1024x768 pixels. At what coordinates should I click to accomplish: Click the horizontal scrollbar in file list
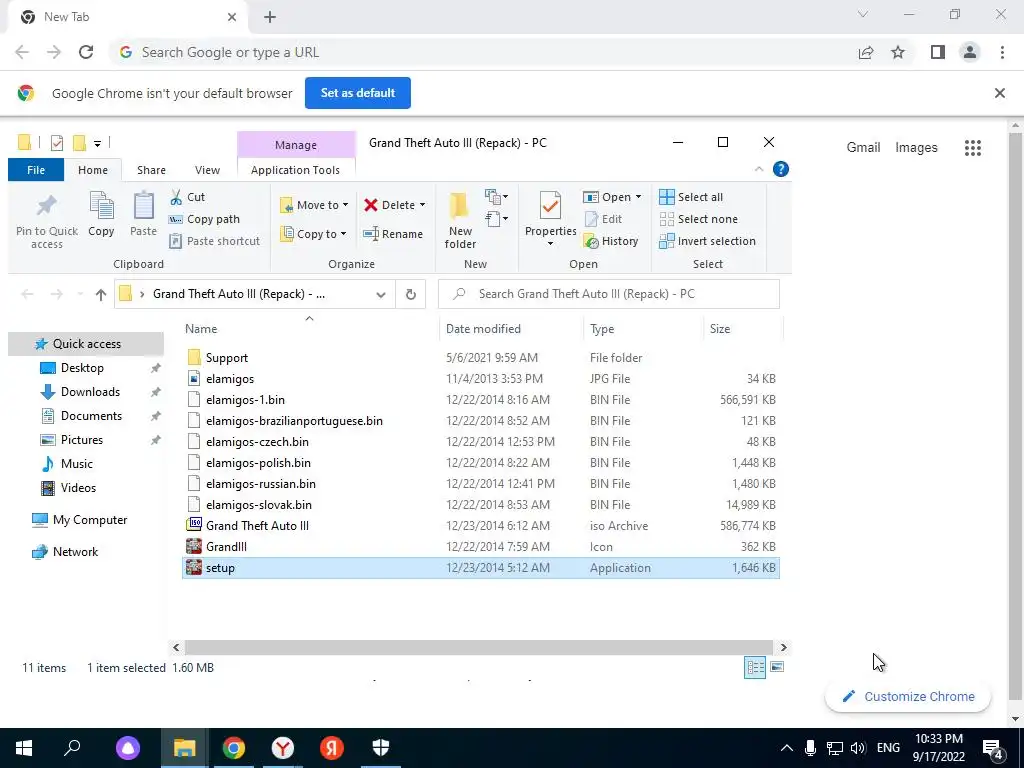tap(479, 647)
